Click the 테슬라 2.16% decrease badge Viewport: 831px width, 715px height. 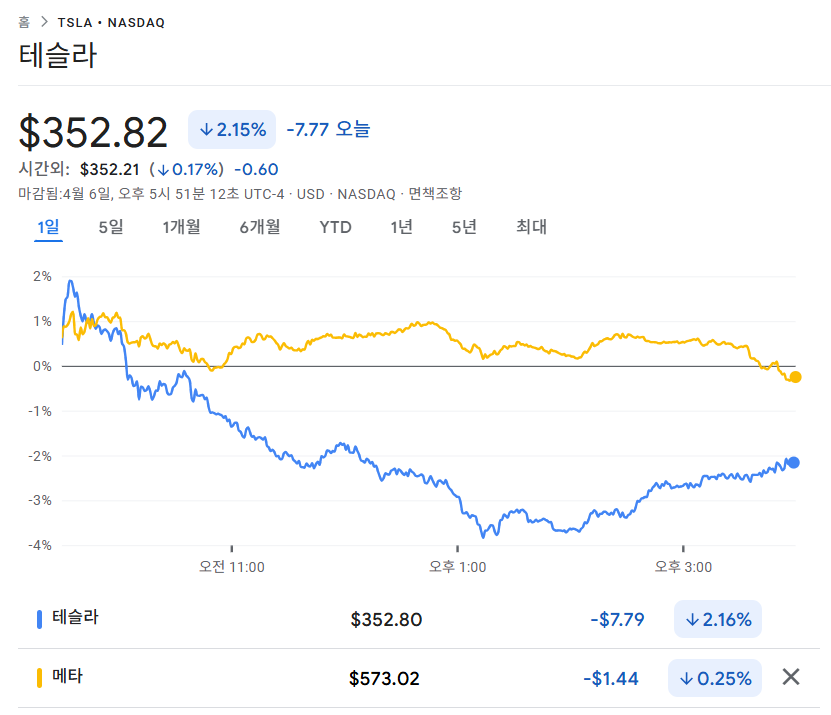coord(718,620)
